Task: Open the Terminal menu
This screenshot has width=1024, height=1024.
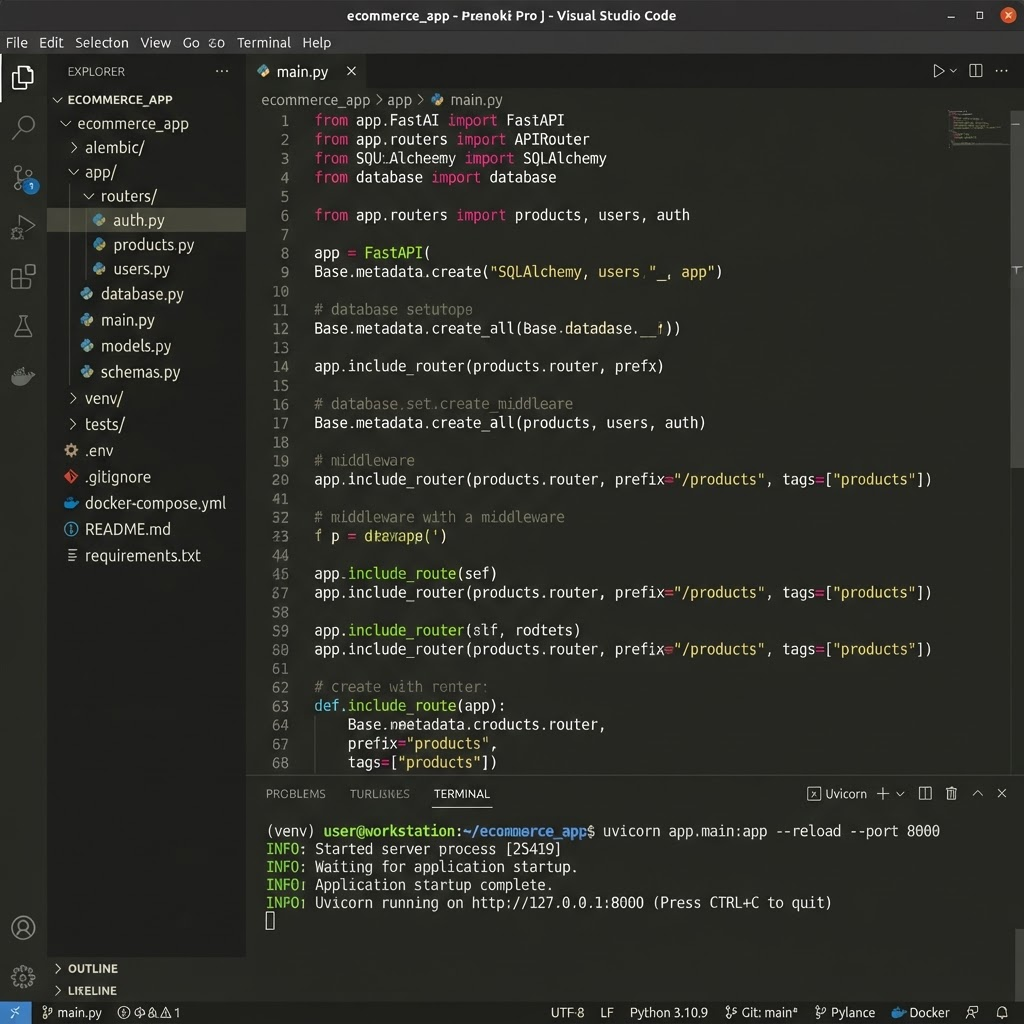Action: (x=263, y=42)
